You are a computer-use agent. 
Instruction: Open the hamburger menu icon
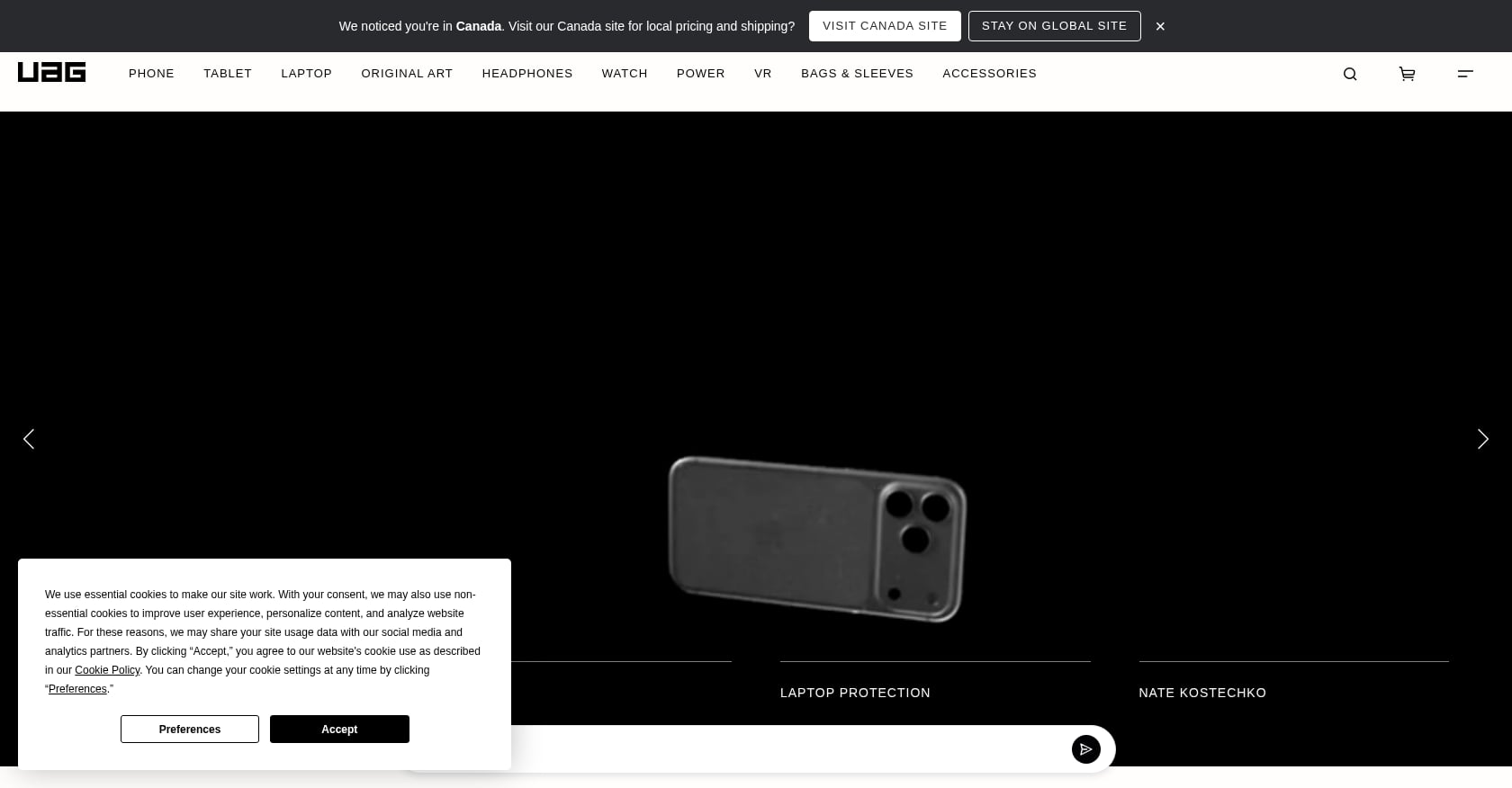pos(1465,74)
